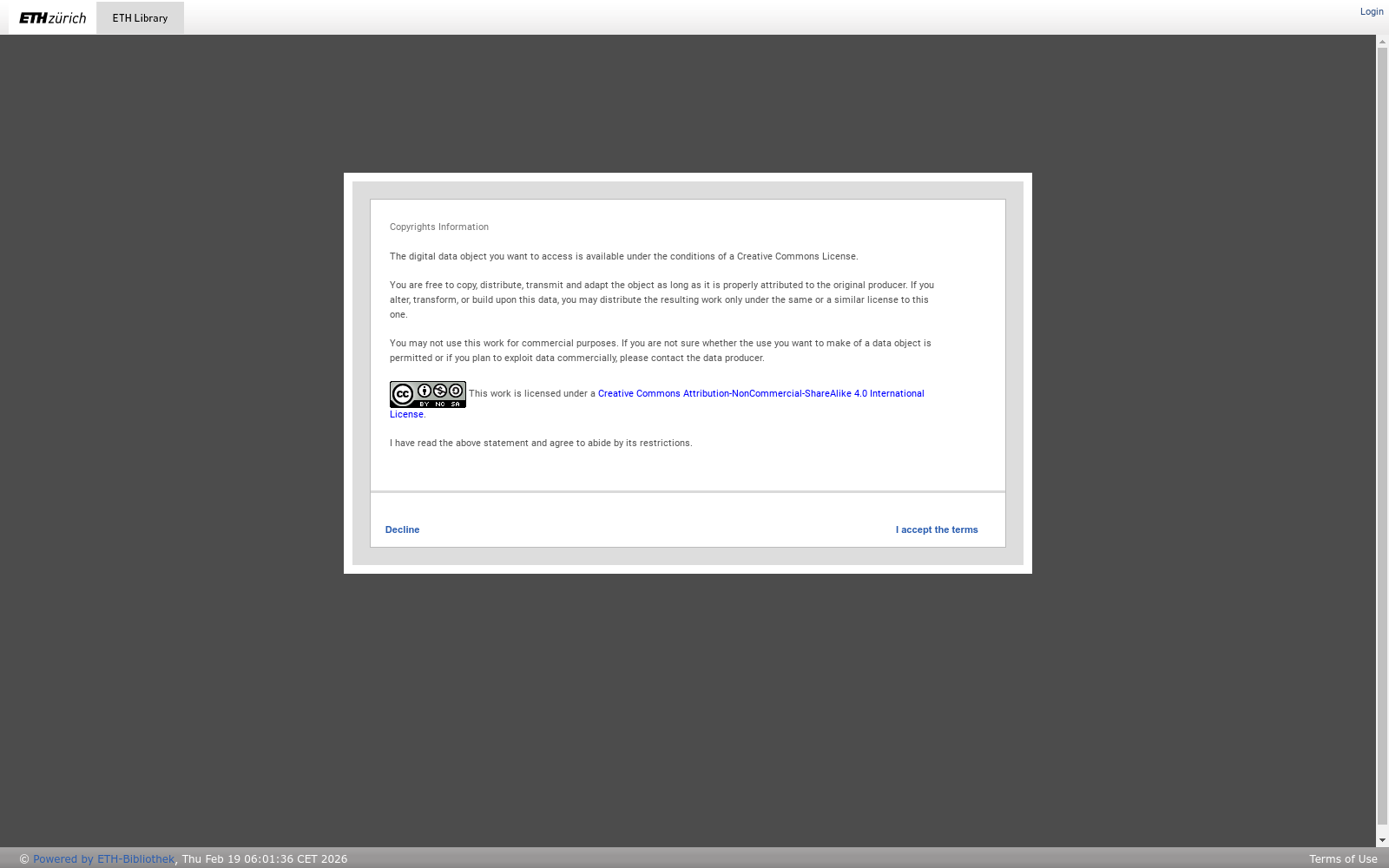Screen dimensions: 1389x868
Task: Click the paragraph starting 'The digital data object'
Action: click(x=624, y=257)
